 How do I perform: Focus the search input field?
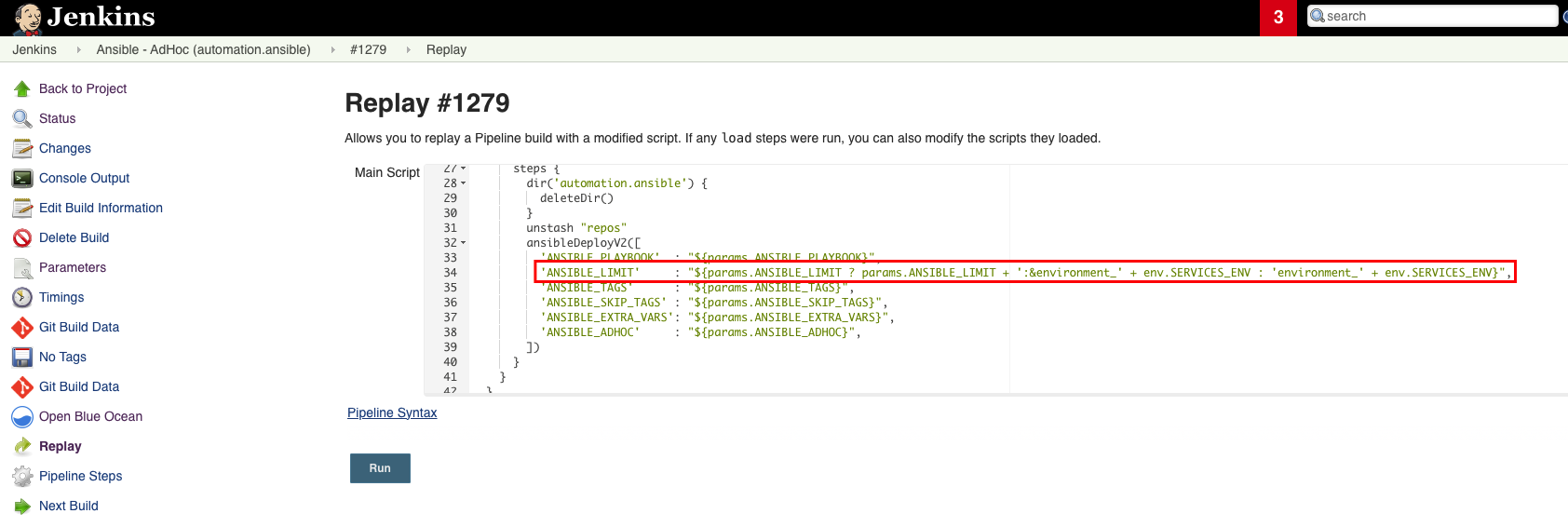click(1432, 16)
